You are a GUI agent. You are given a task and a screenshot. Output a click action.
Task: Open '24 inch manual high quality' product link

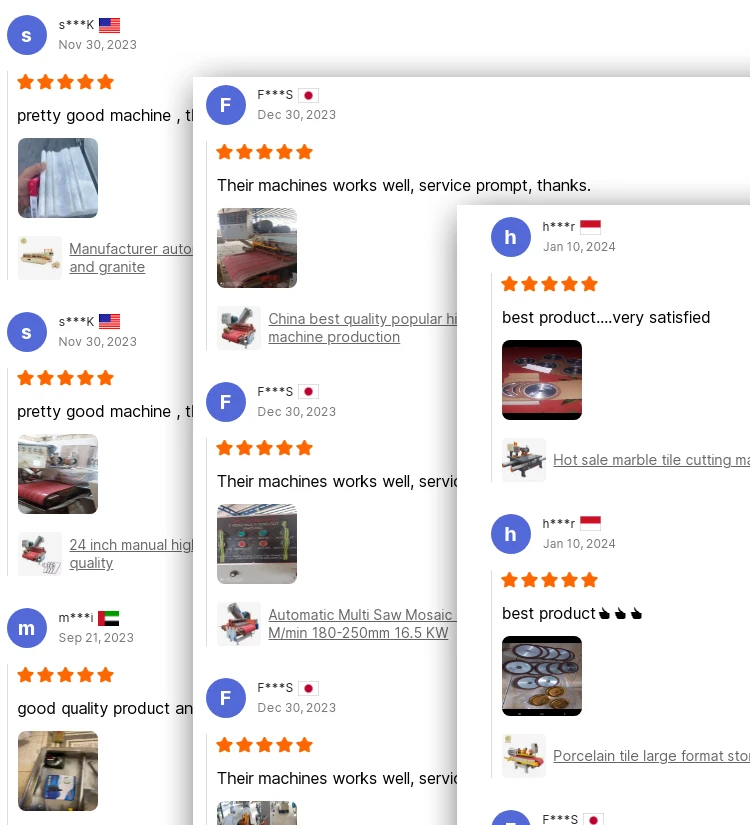tap(131, 554)
